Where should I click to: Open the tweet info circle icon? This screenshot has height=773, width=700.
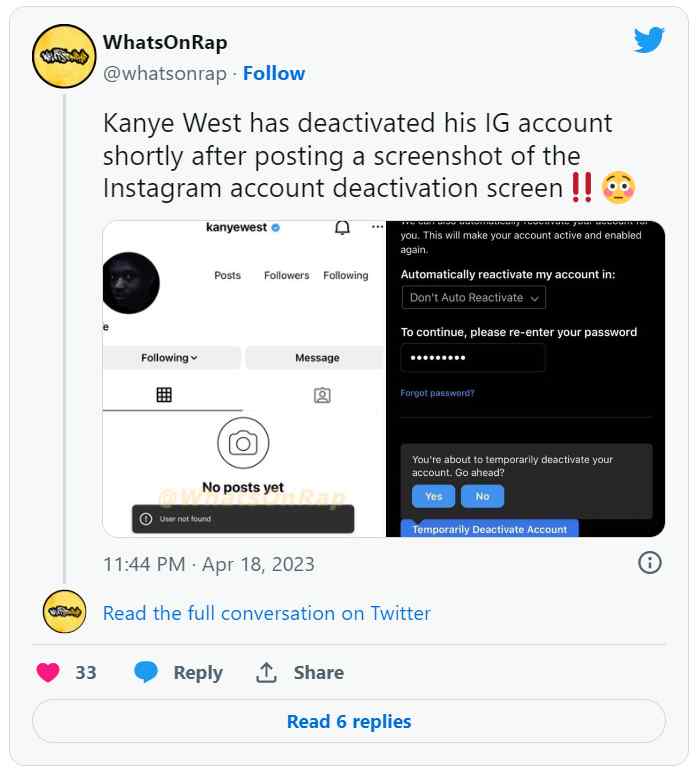point(650,562)
